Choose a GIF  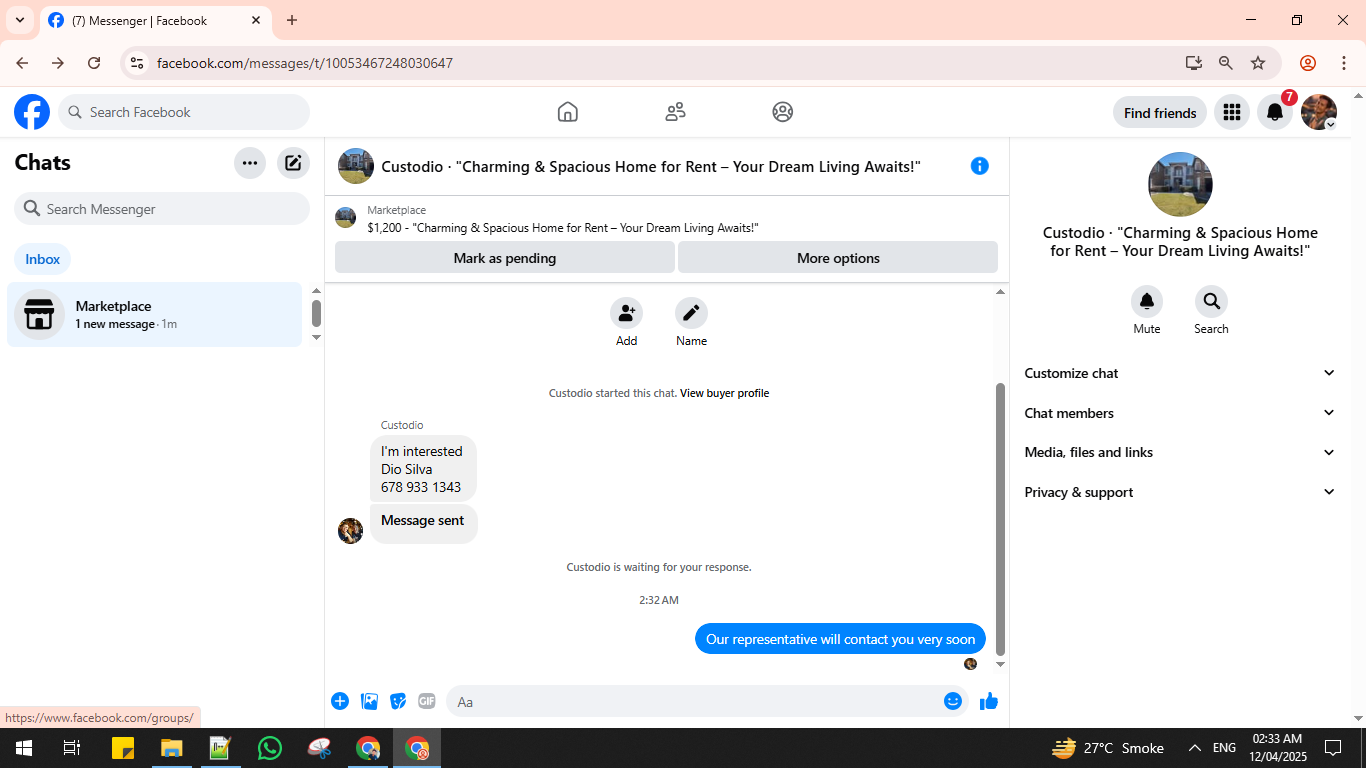click(x=427, y=701)
